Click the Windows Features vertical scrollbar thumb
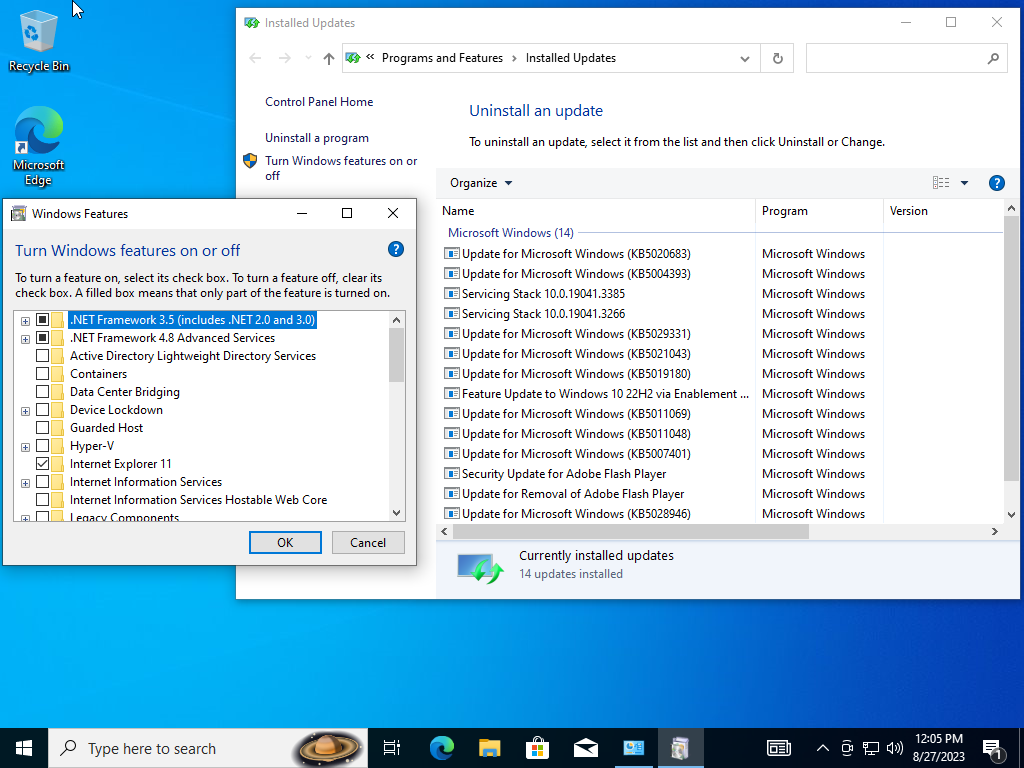1024x768 pixels. click(396, 355)
